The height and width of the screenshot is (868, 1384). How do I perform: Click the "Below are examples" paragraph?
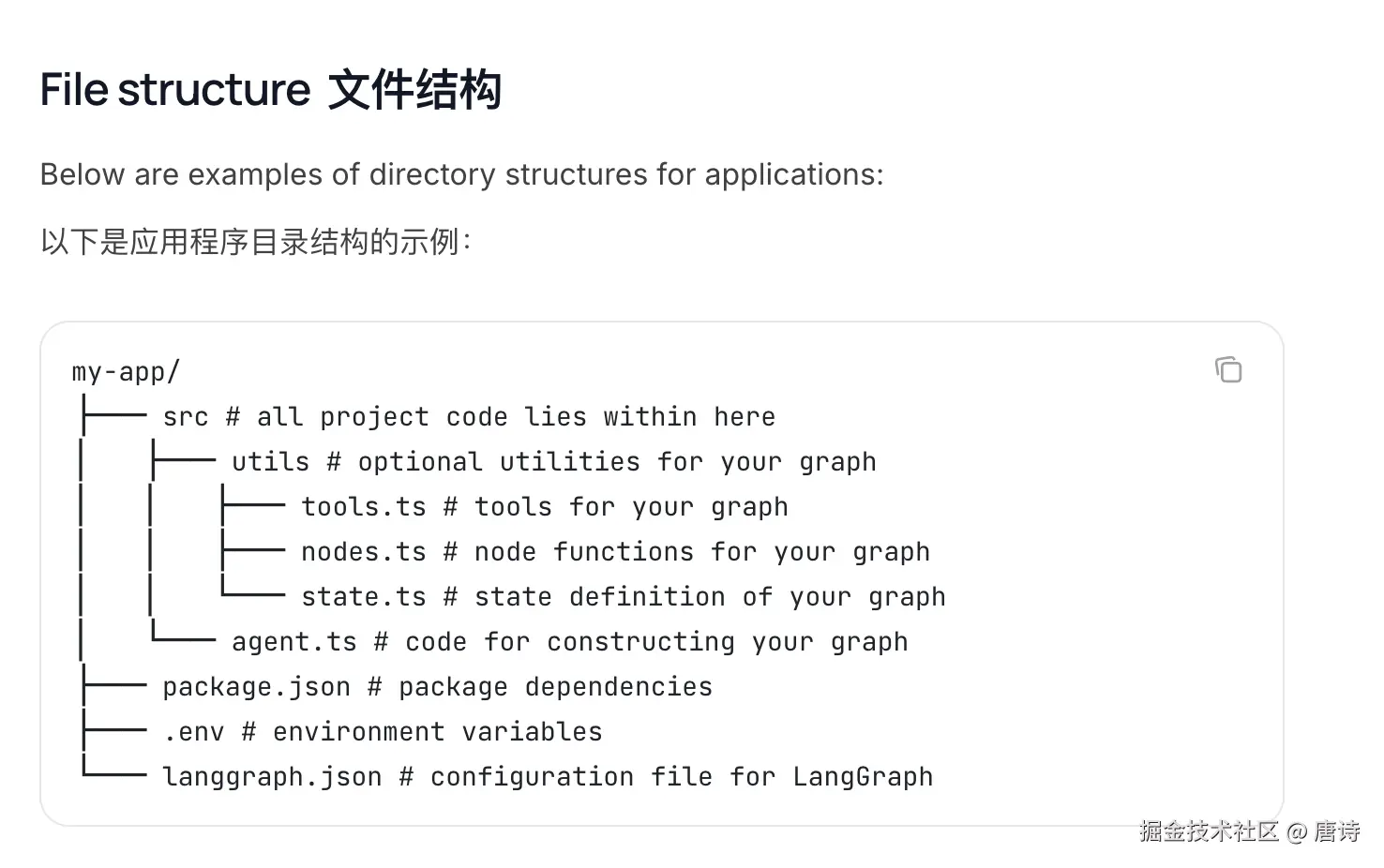pyautogui.click(x=461, y=174)
